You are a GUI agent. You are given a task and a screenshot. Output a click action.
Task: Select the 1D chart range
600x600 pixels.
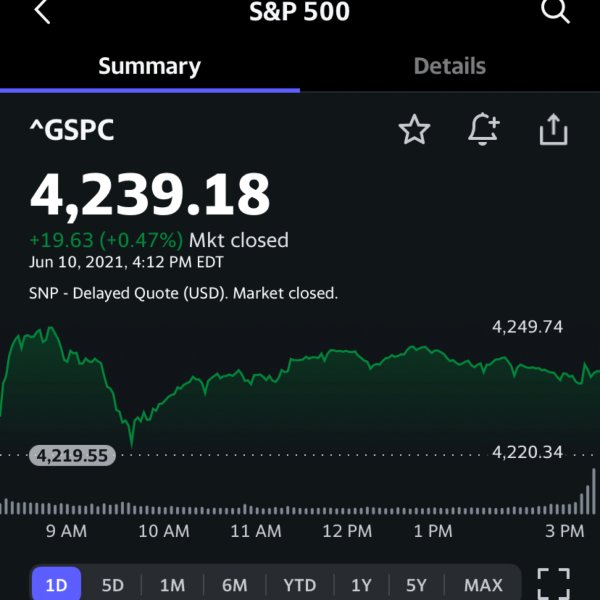coord(56,584)
